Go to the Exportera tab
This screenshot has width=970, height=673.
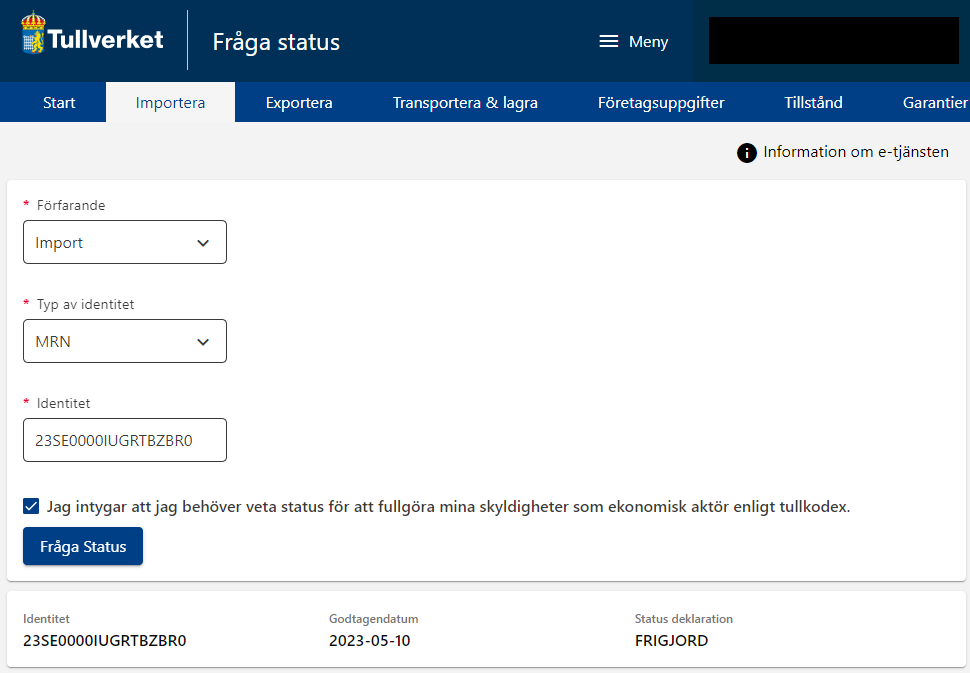click(299, 102)
